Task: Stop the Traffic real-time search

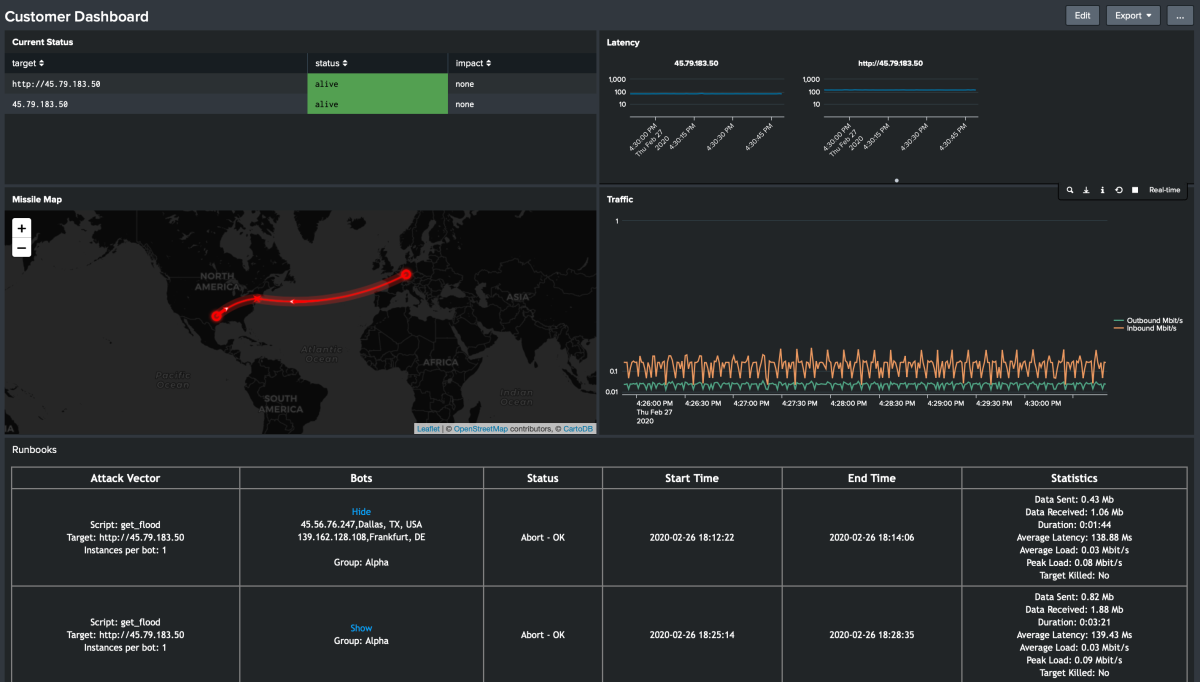Action: pos(1135,190)
